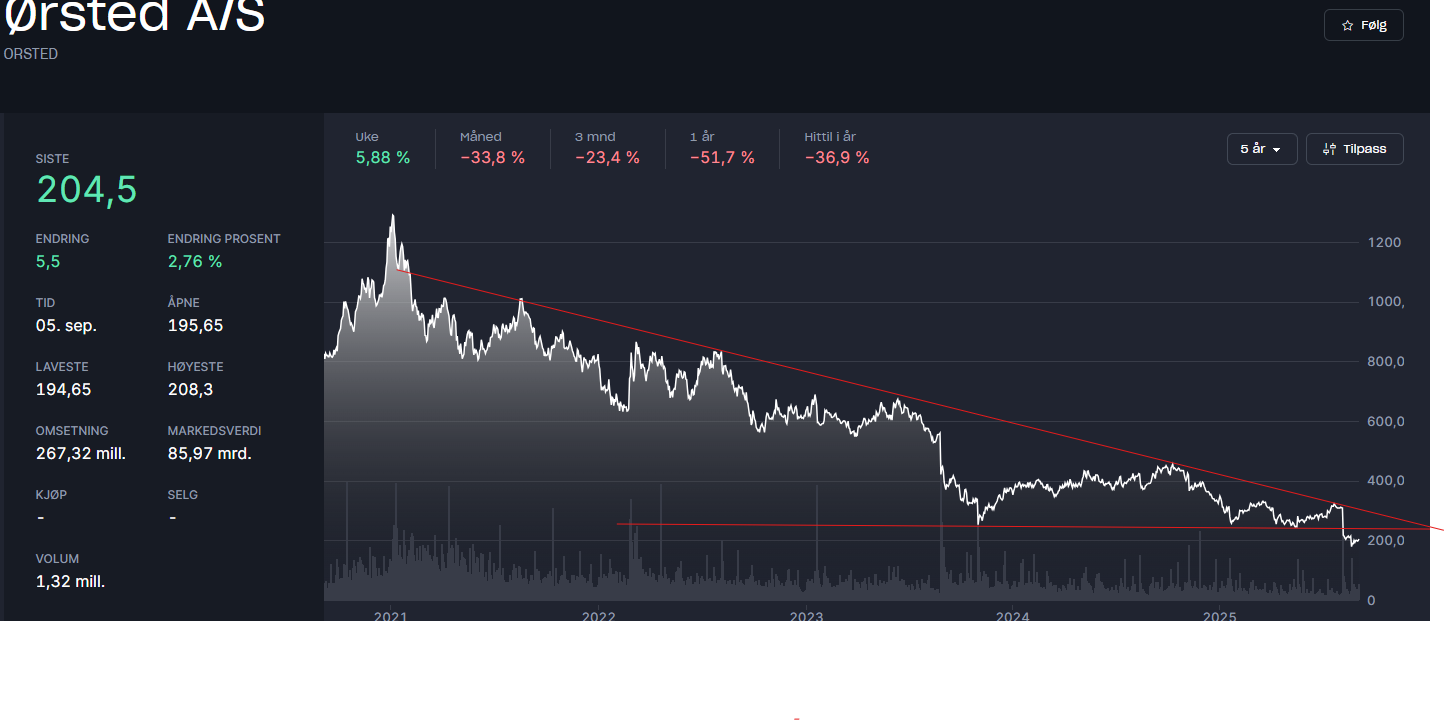1444x720 pixels.
Task: Click the last price value 204,5
Action: pyautogui.click(x=87, y=189)
